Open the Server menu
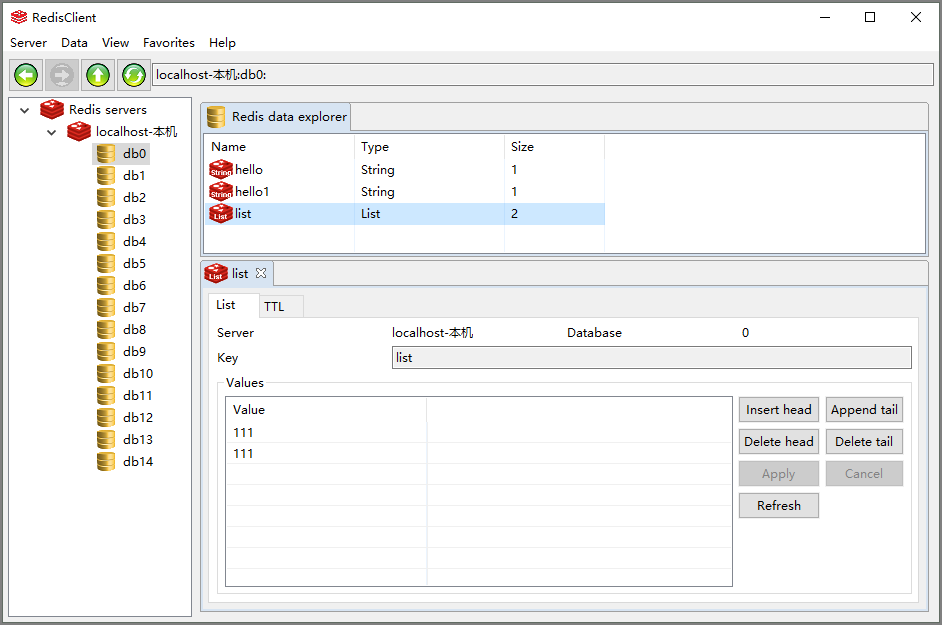The height and width of the screenshot is (625, 942). click(28, 43)
